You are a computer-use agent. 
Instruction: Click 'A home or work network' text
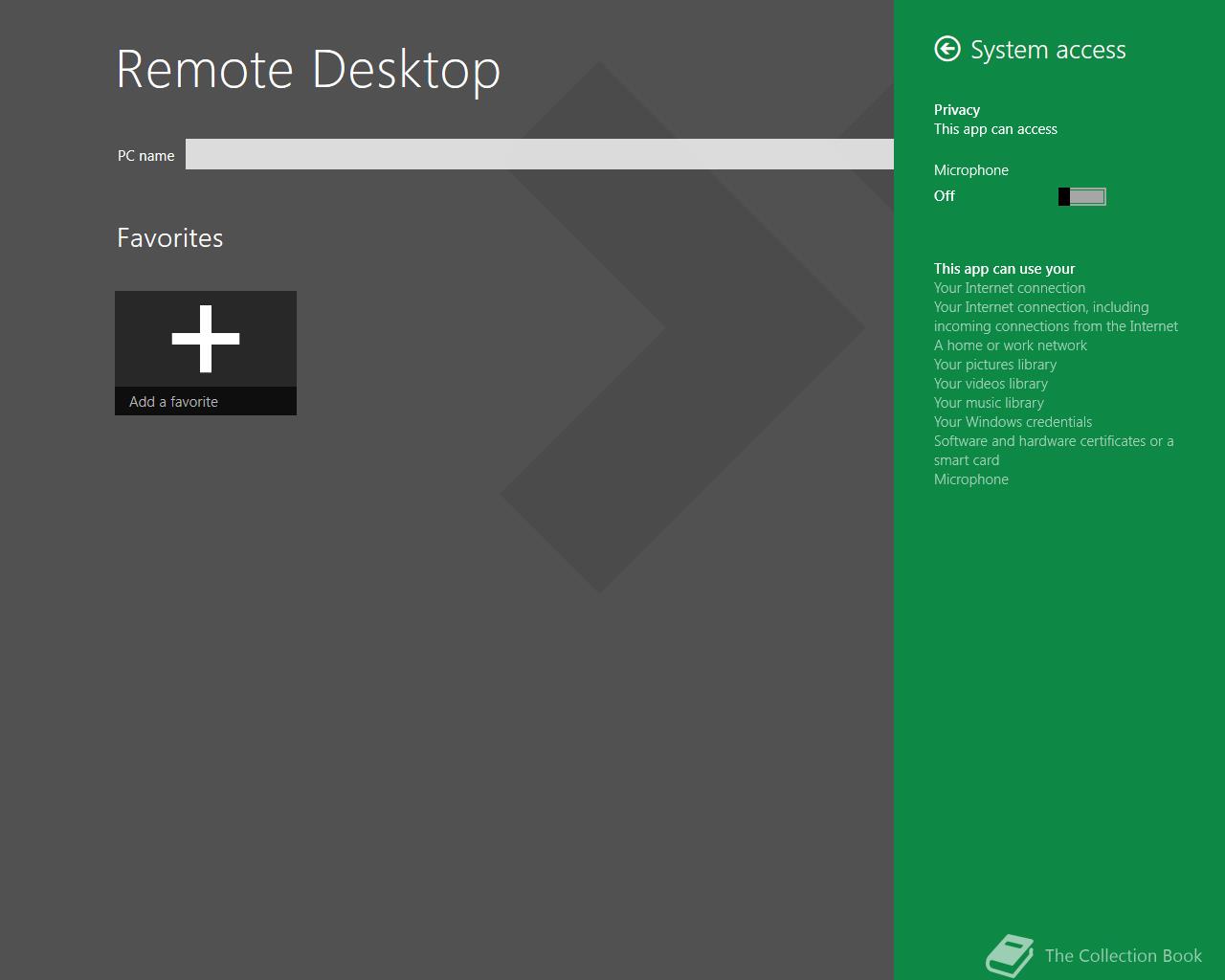tap(1011, 345)
